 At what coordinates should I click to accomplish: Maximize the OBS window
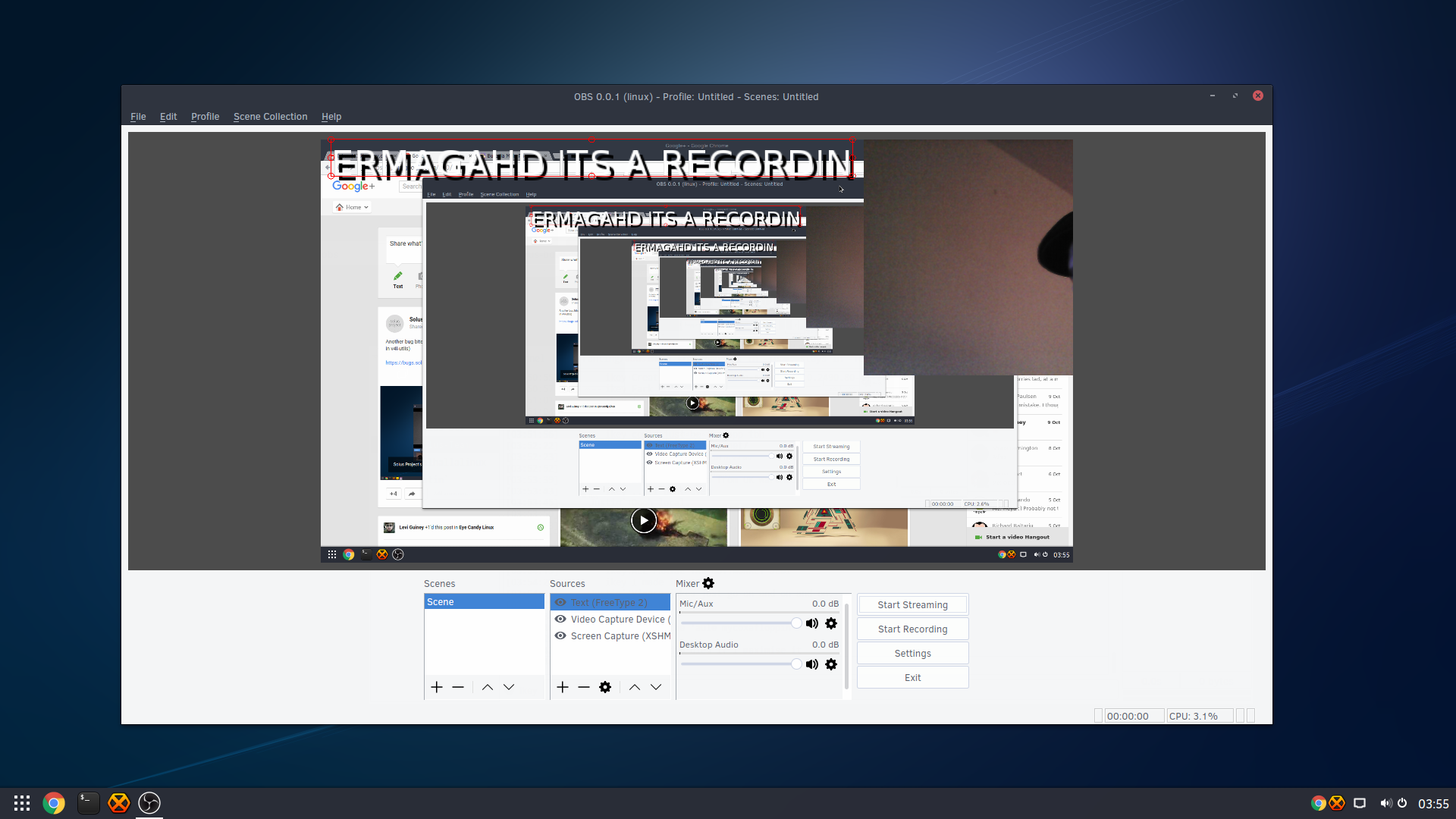(x=1235, y=96)
